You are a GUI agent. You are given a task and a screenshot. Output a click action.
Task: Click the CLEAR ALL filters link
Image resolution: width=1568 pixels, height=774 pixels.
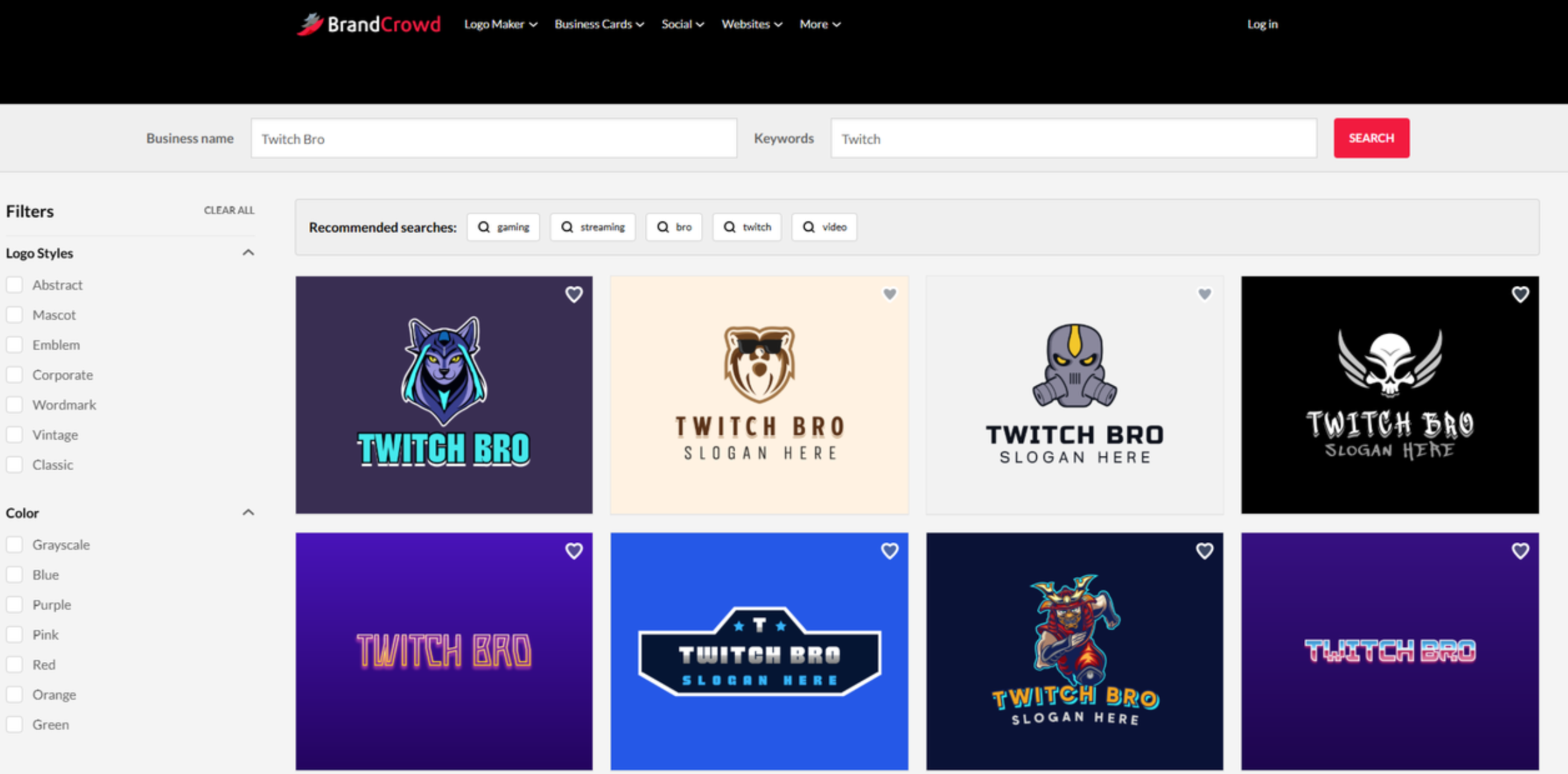pyautogui.click(x=229, y=210)
